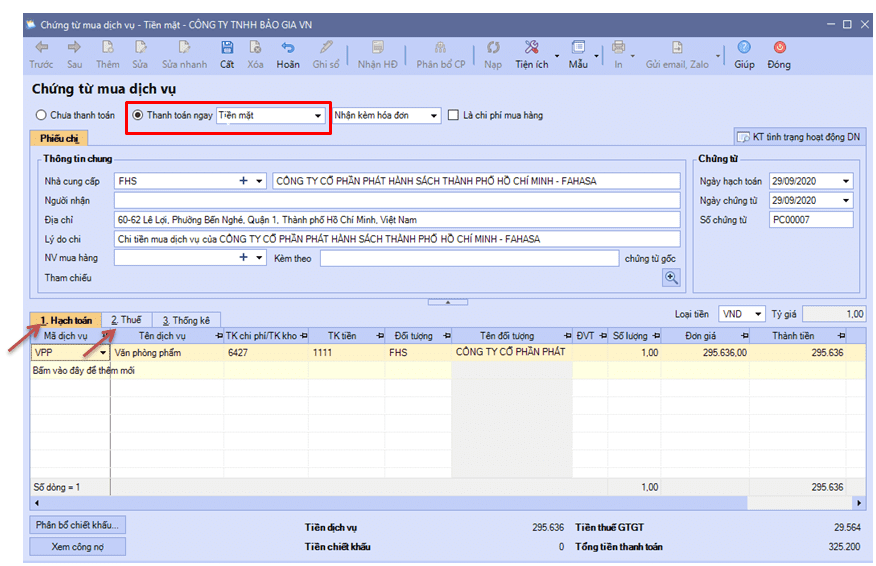Select the Thanh toán ngay radio option
The height and width of the screenshot is (566, 876).
138,116
